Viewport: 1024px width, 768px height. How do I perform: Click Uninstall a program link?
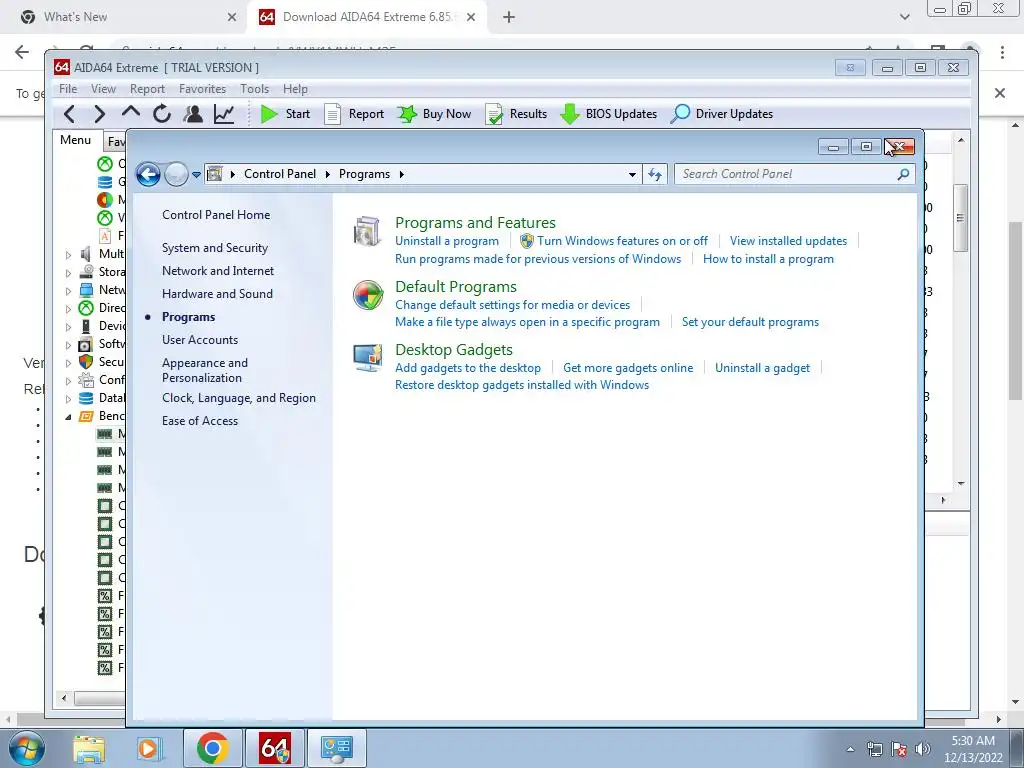[447, 241]
